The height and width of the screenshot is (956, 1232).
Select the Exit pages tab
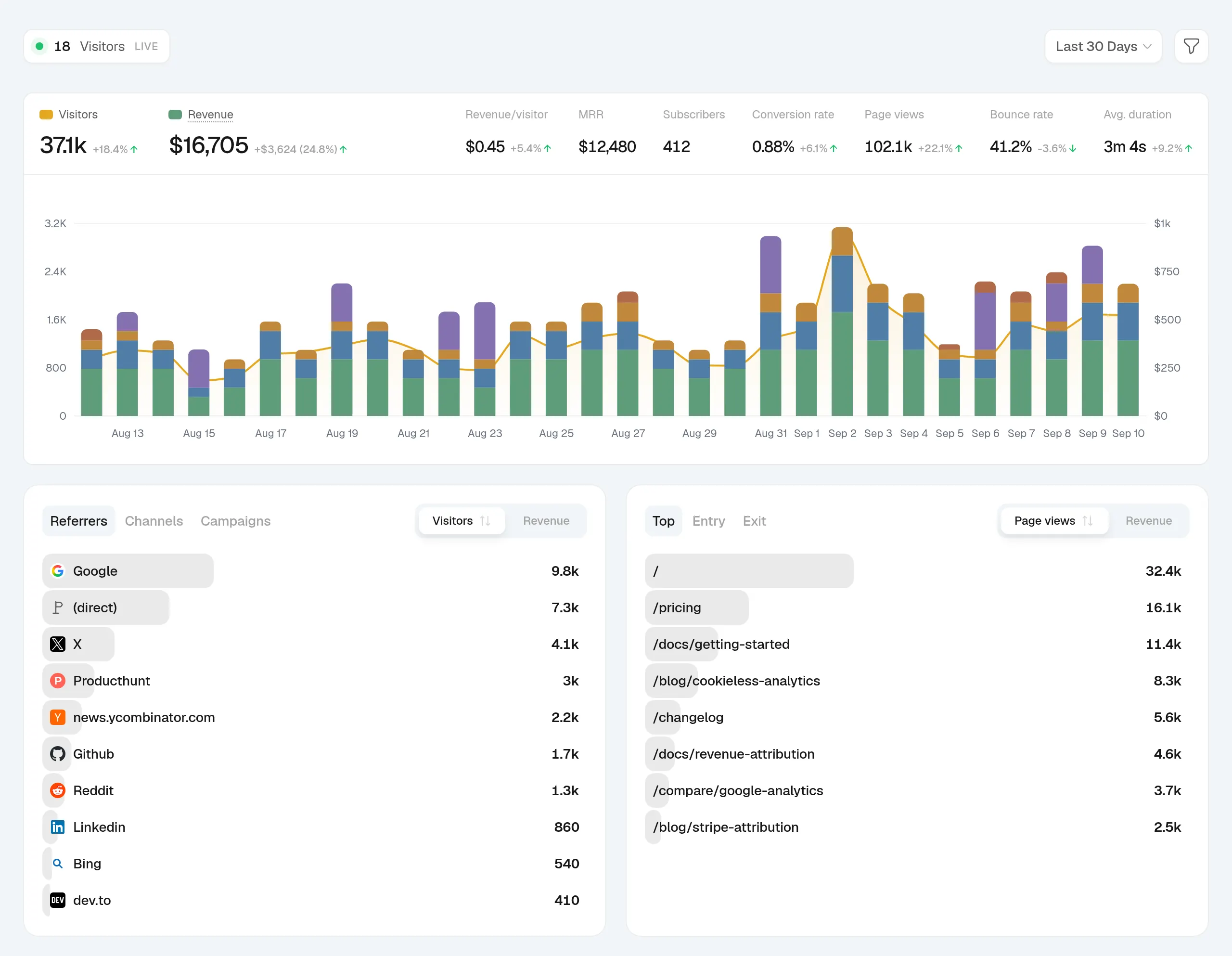point(754,521)
